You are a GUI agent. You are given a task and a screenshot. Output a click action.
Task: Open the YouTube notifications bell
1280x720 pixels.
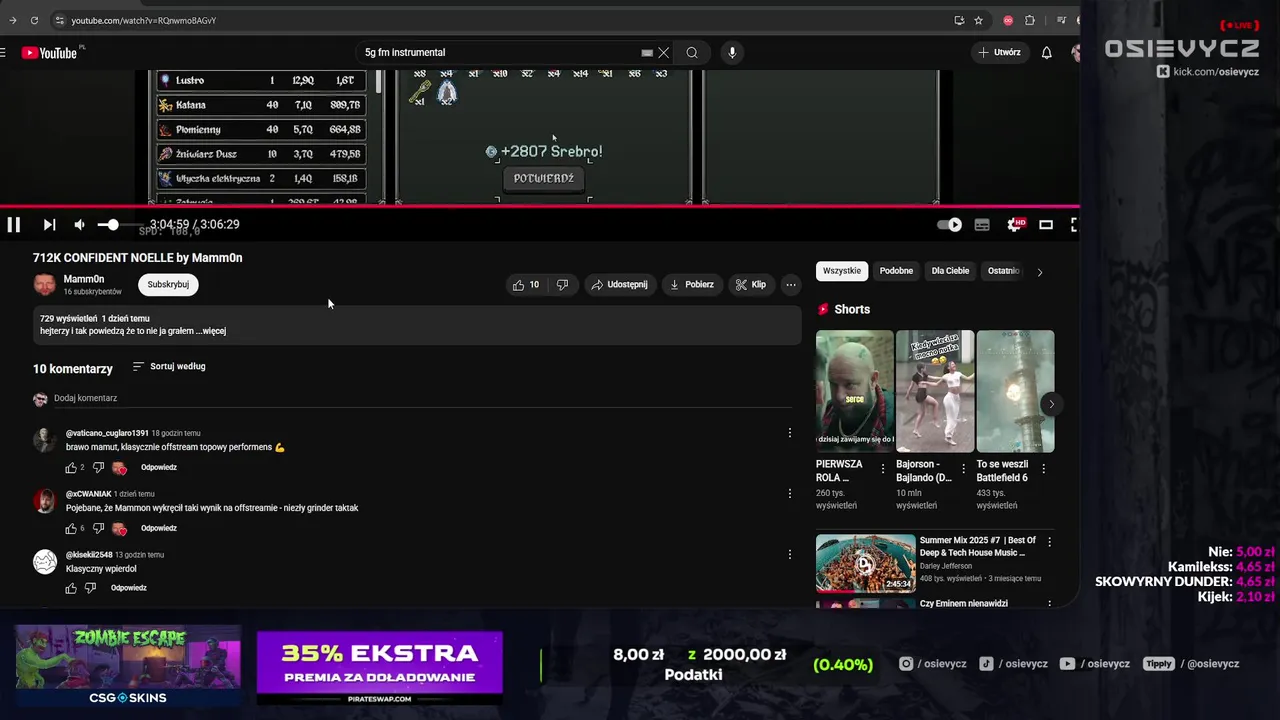pyautogui.click(x=1047, y=53)
